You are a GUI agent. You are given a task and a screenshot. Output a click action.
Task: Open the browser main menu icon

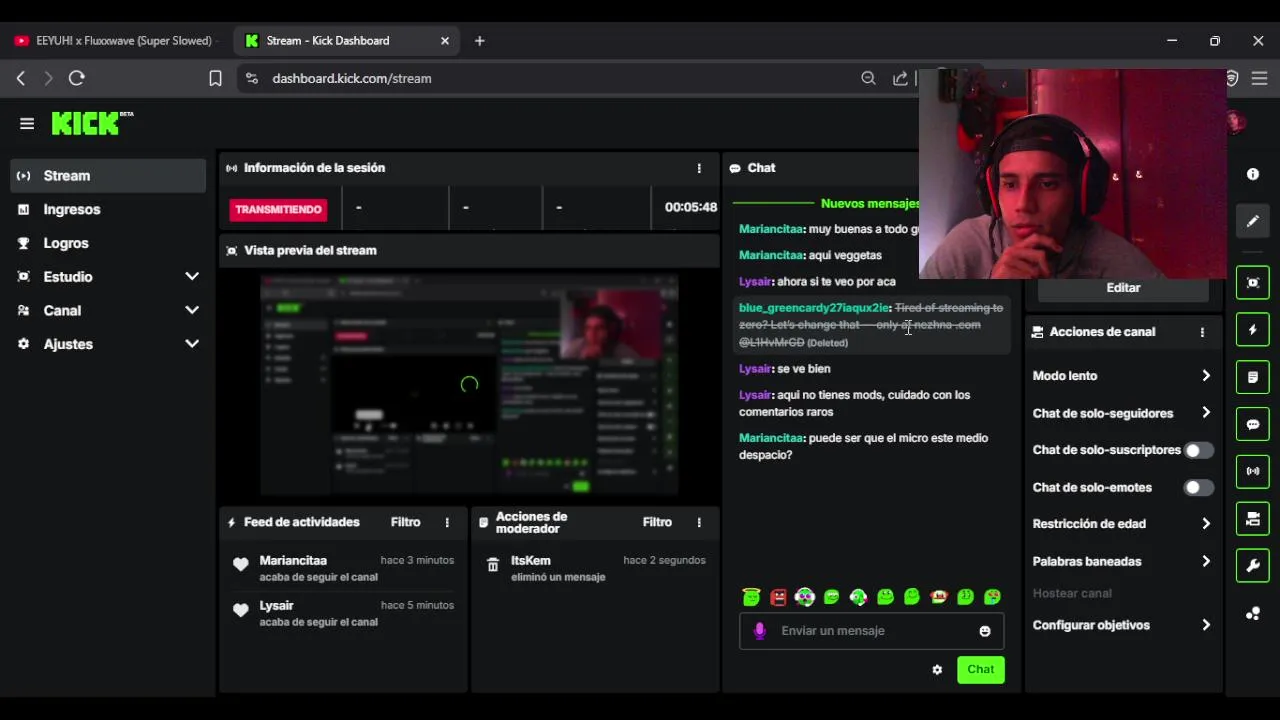(x=1260, y=78)
